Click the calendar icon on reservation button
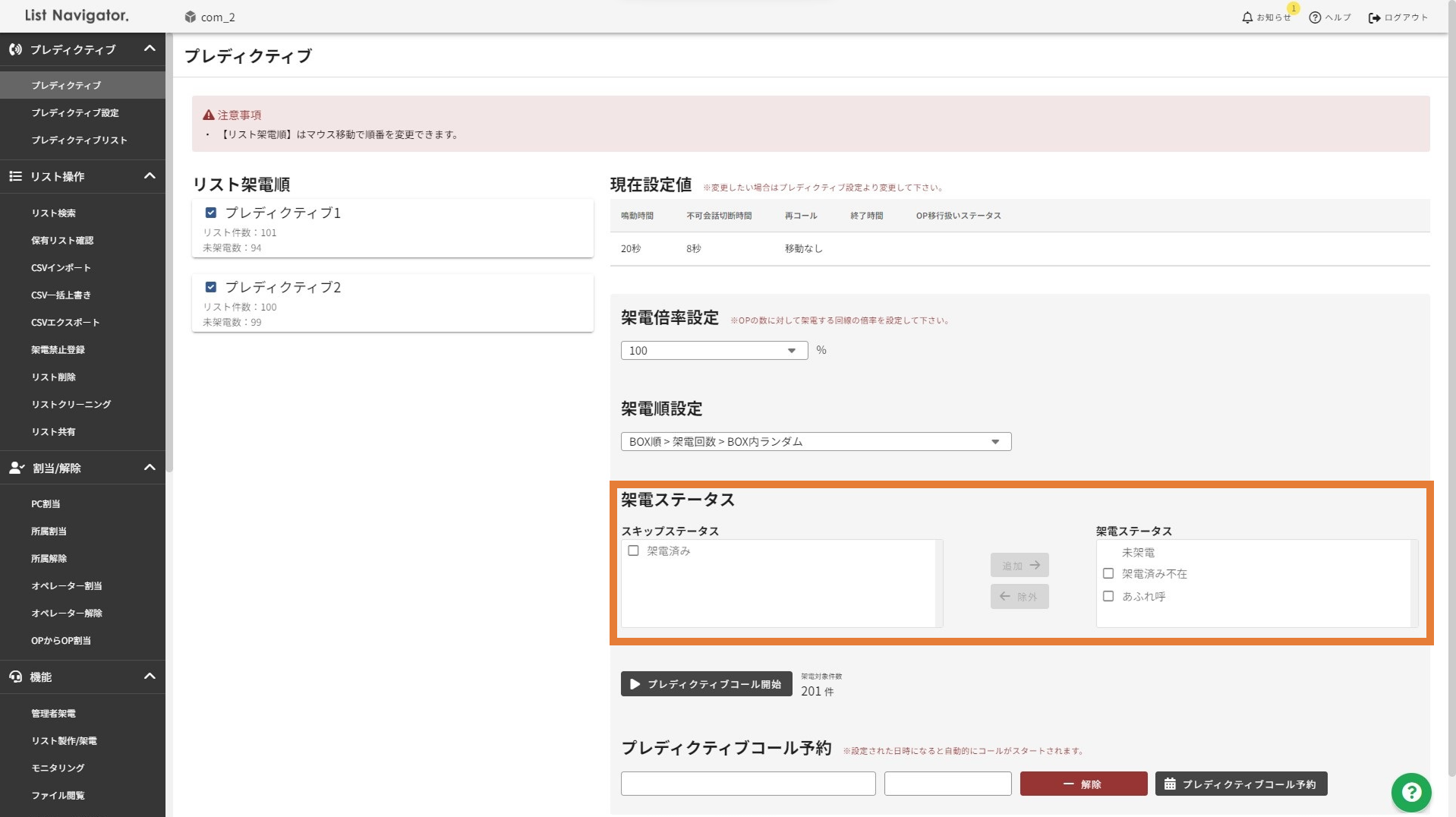The width and height of the screenshot is (1456, 817). click(1170, 784)
